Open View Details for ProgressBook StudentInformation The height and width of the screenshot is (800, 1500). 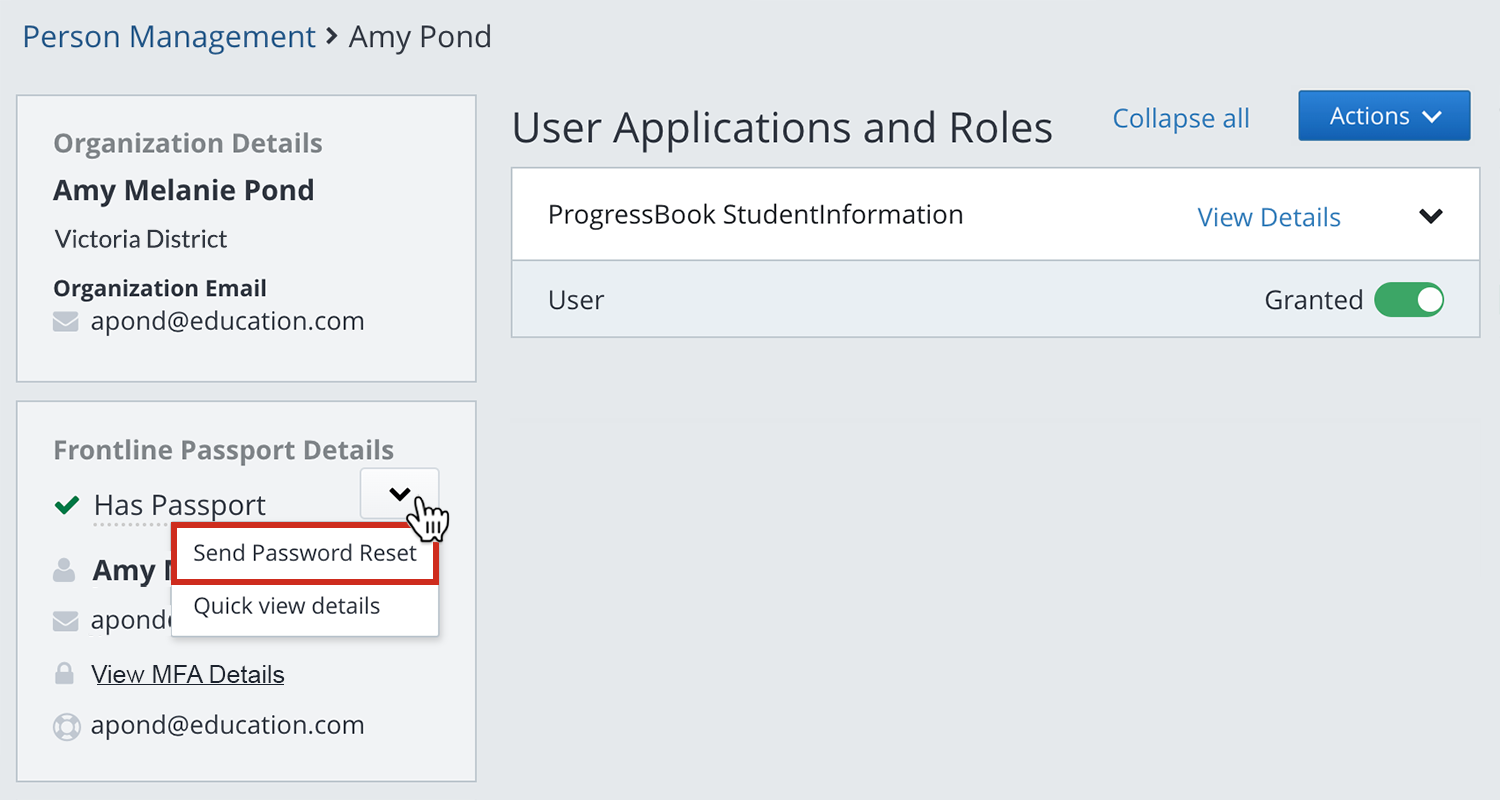(x=1268, y=217)
